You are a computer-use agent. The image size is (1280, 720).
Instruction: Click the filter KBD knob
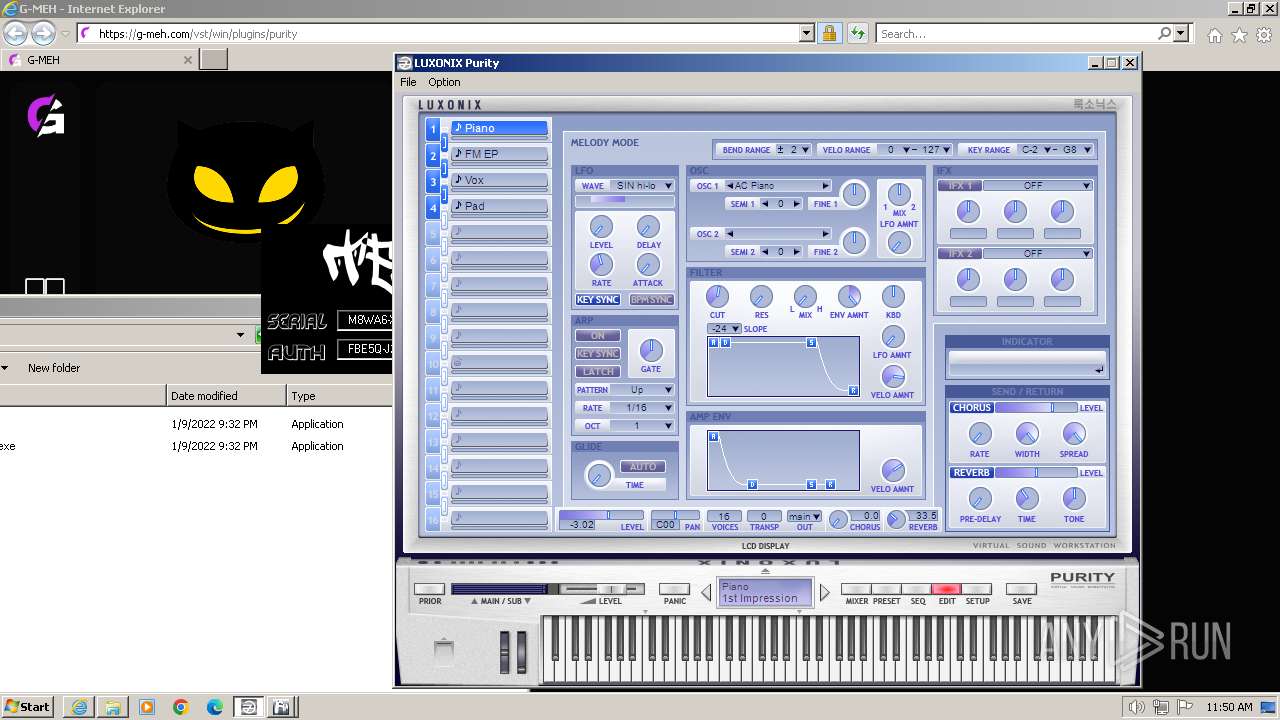(x=893, y=296)
